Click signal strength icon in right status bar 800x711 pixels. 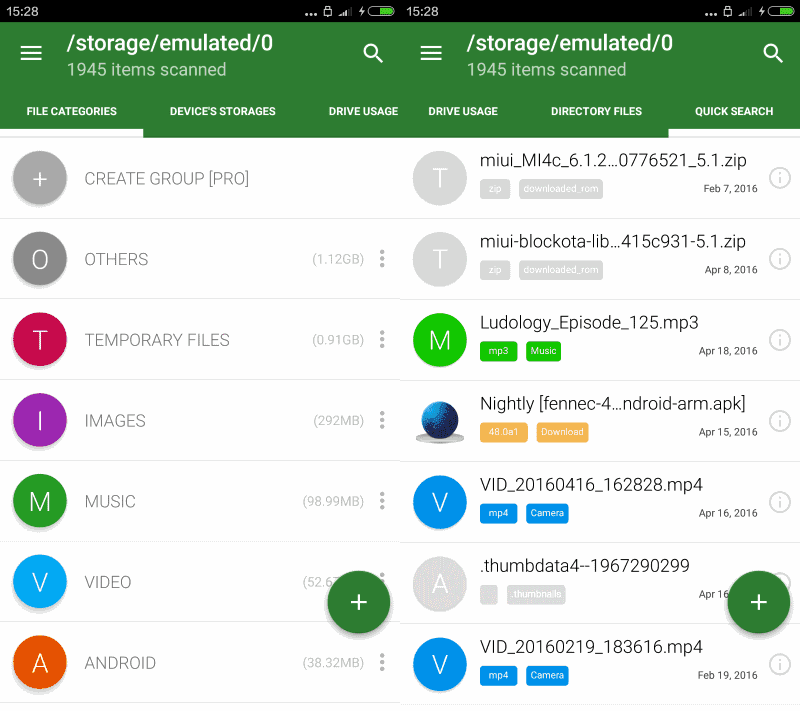(x=745, y=11)
